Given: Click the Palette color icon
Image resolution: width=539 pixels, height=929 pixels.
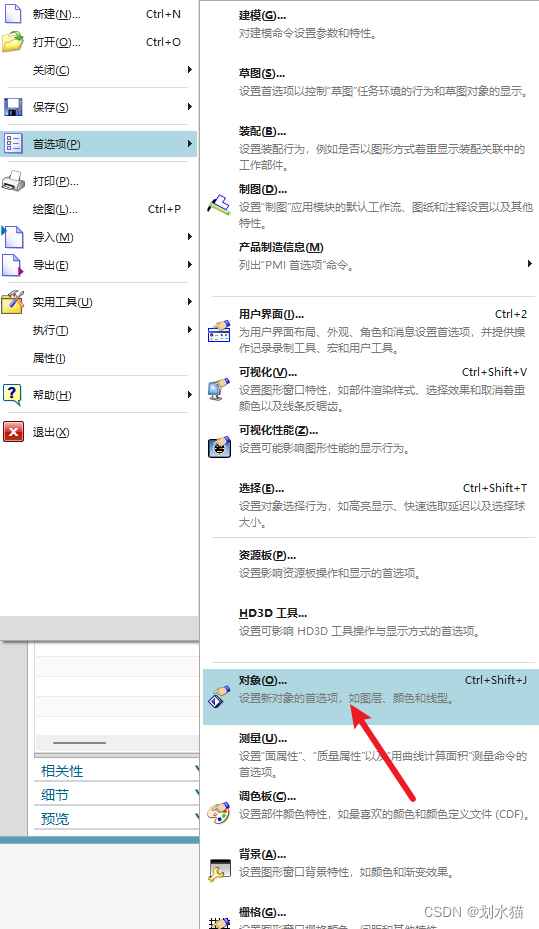Looking at the screenshot, I should tap(219, 812).
